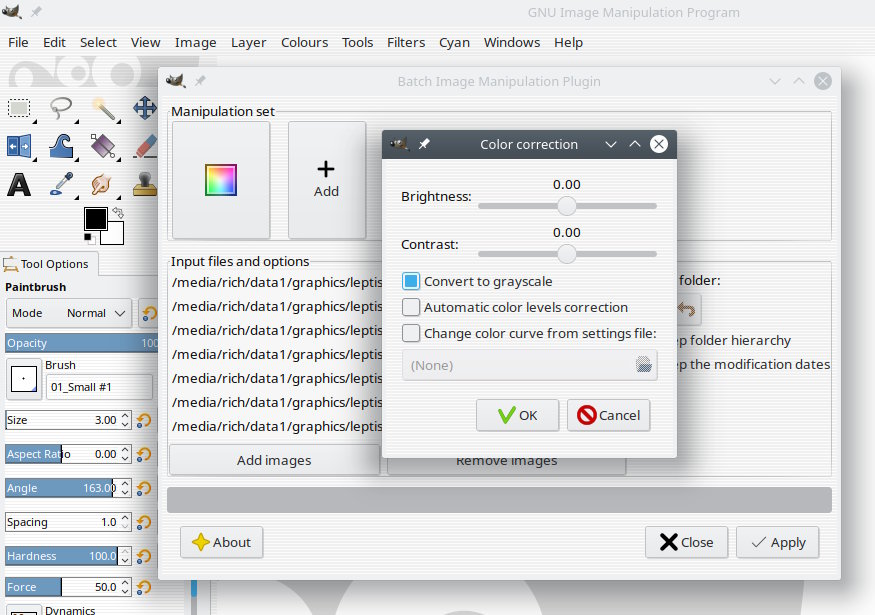Select the Clone stamp tool
875x615 pixels.
click(x=145, y=185)
